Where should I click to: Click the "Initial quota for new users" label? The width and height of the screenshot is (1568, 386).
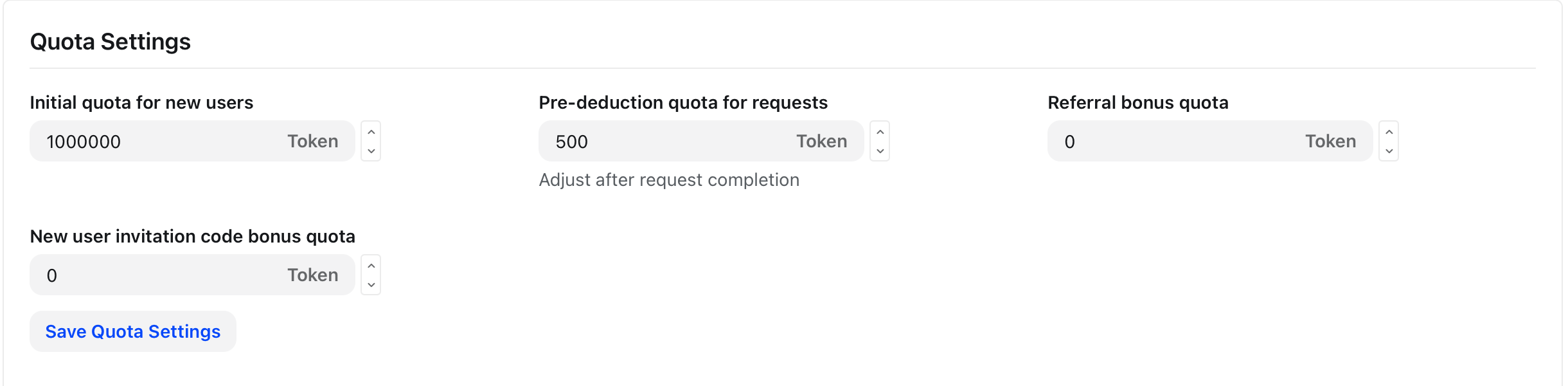141,103
